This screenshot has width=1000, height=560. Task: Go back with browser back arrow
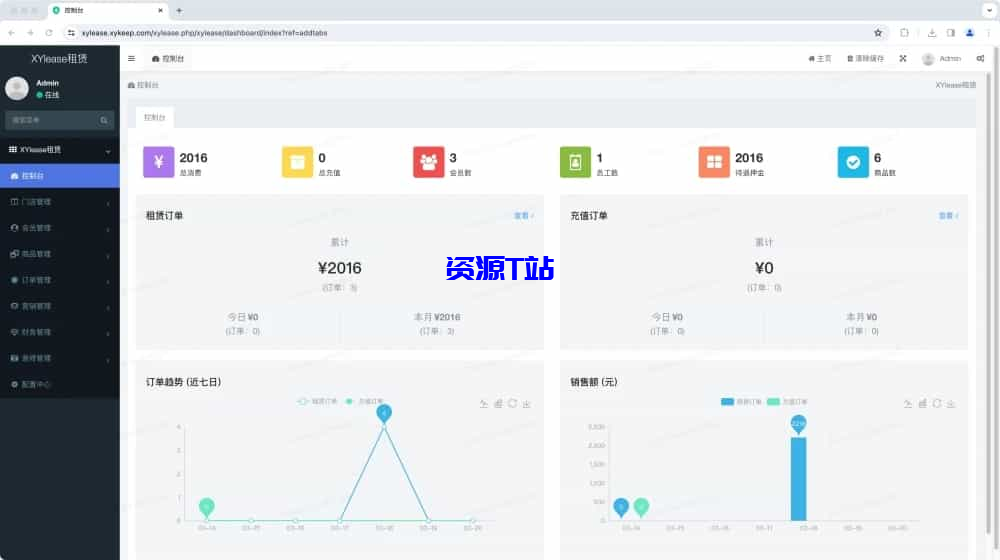11,33
